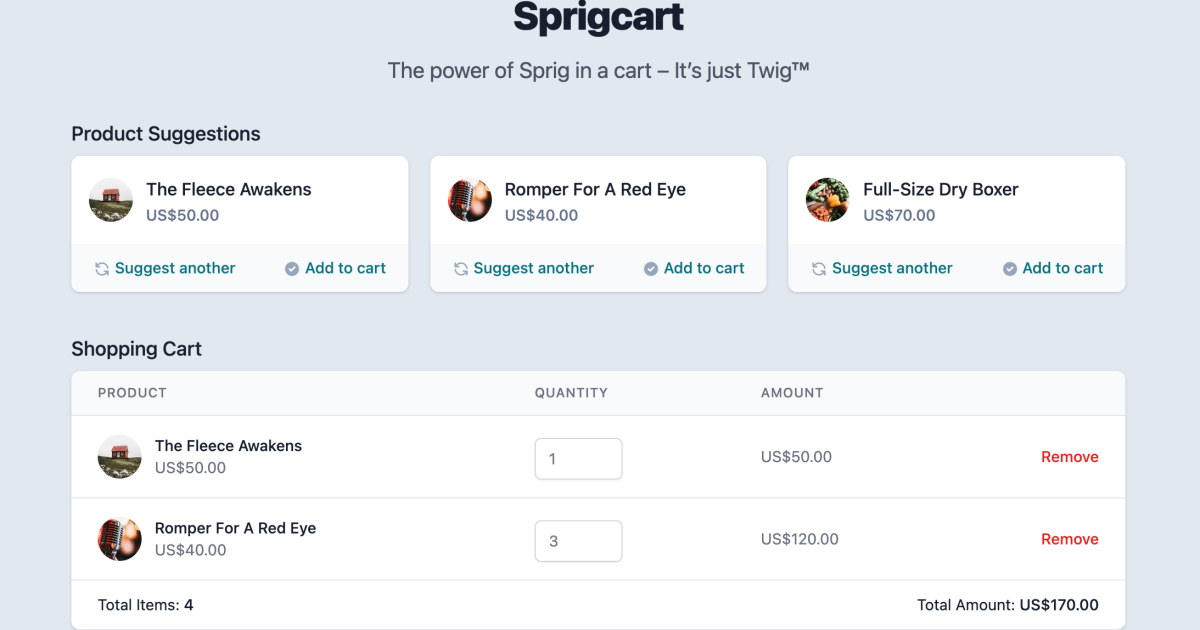Screen dimensions: 1200x630
Task: Select the vegetables thumbnail for Full-Size Dry Boxer
Action: pos(827,200)
